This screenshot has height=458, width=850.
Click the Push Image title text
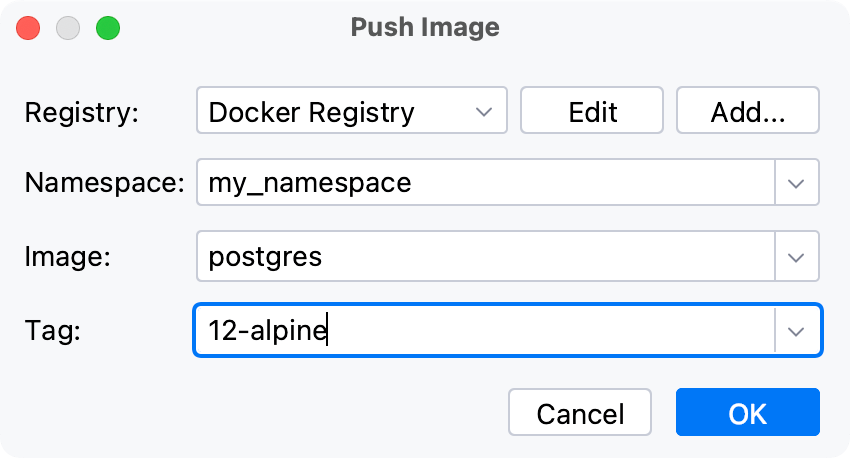[x=425, y=27]
